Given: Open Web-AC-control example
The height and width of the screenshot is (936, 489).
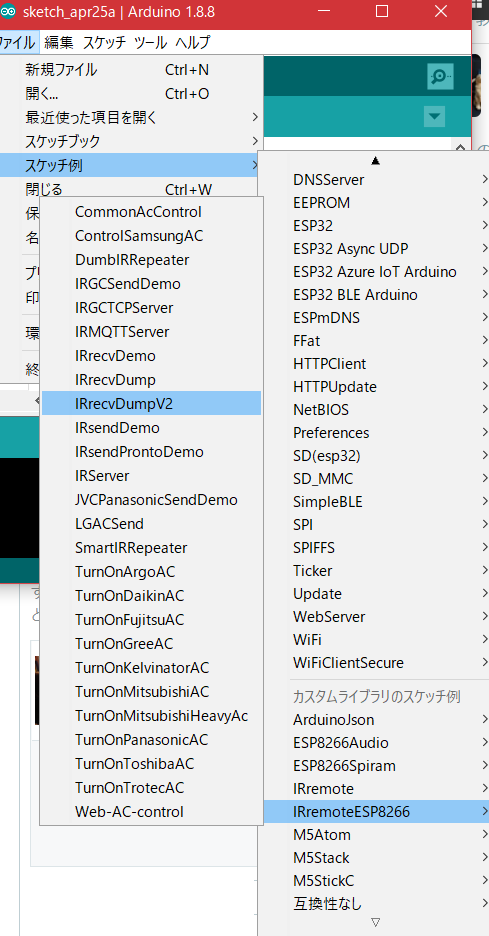Looking at the screenshot, I should pyautogui.click(x=151, y=811).
